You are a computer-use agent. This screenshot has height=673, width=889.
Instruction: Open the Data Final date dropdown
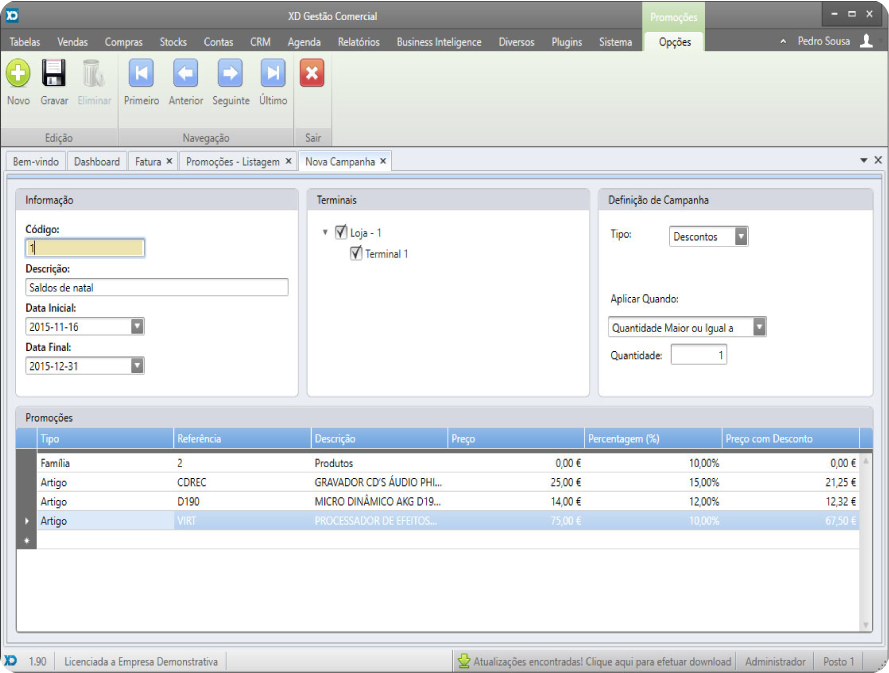(x=137, y=366)
